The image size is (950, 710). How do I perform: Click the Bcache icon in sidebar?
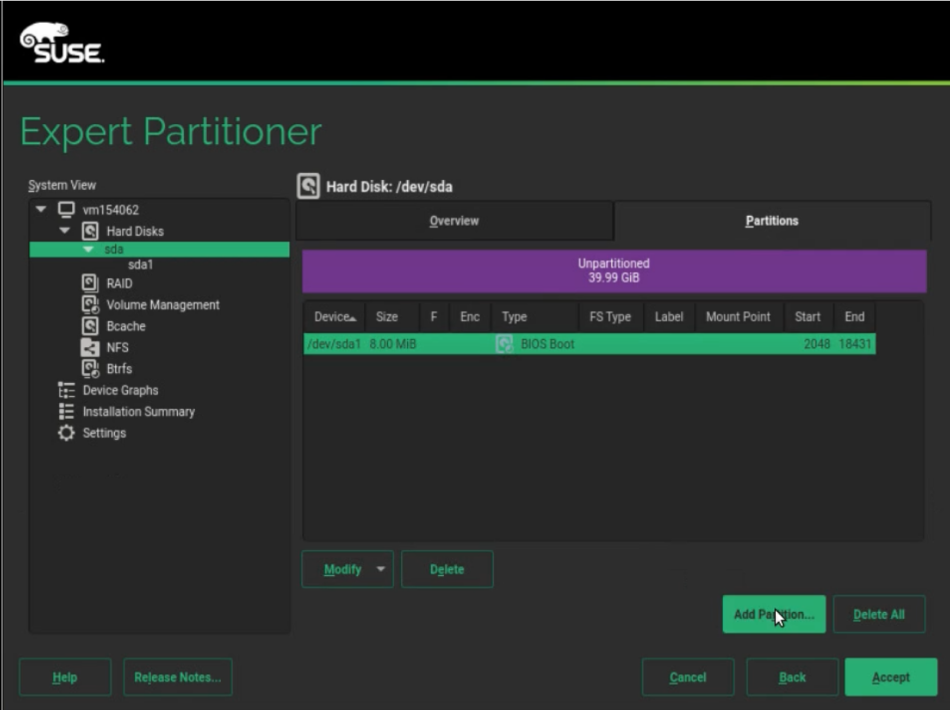coord(90,326)
